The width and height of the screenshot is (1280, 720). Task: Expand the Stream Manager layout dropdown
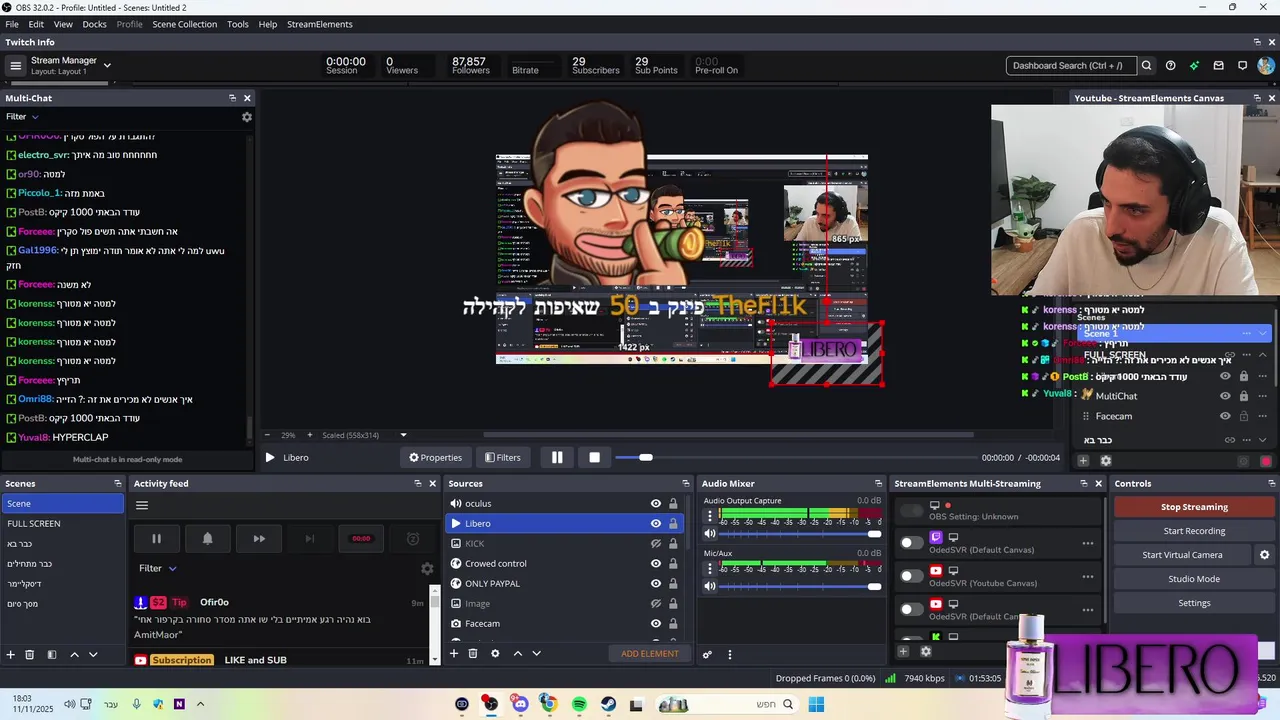[x=107, y=66]
